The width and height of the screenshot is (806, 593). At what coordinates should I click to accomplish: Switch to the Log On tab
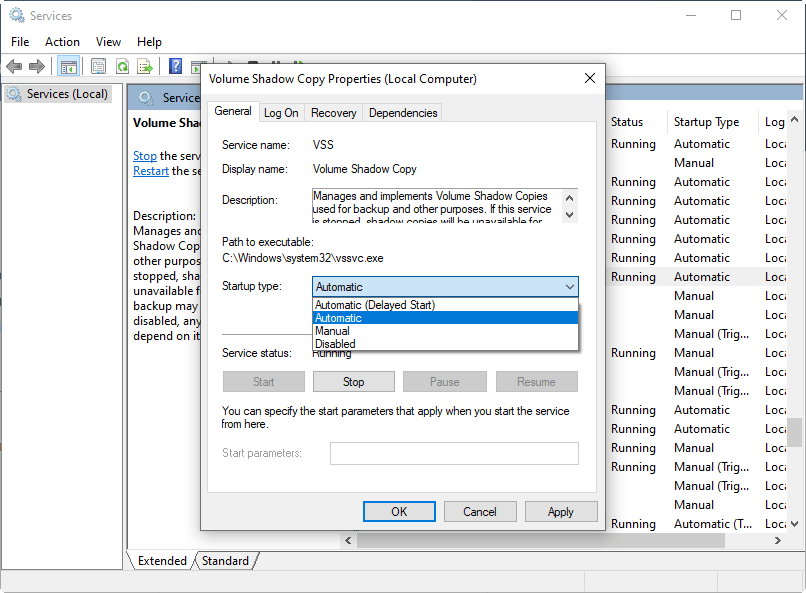tap(281, 113)
